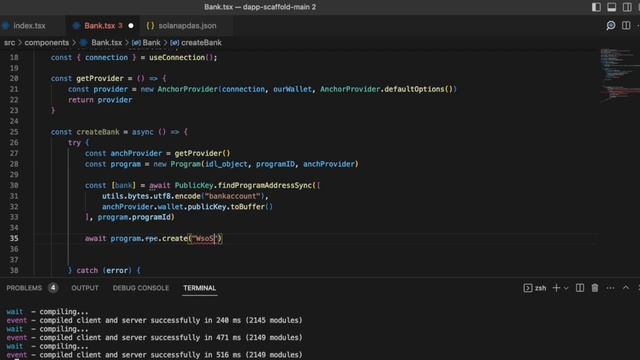Click the JSON braces icon on solanapdas.json tab

[150, 26]
